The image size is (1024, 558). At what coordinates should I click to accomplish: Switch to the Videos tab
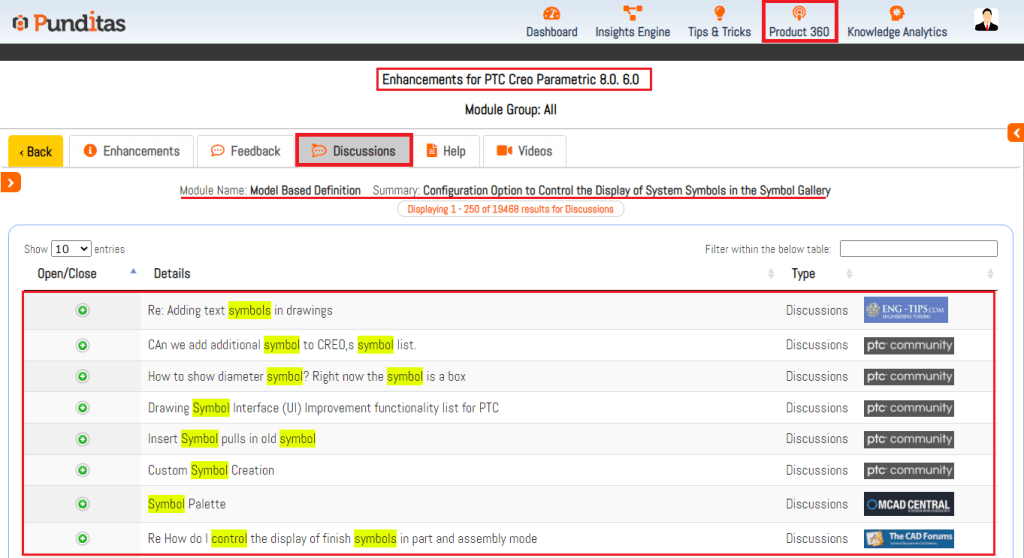524,151
